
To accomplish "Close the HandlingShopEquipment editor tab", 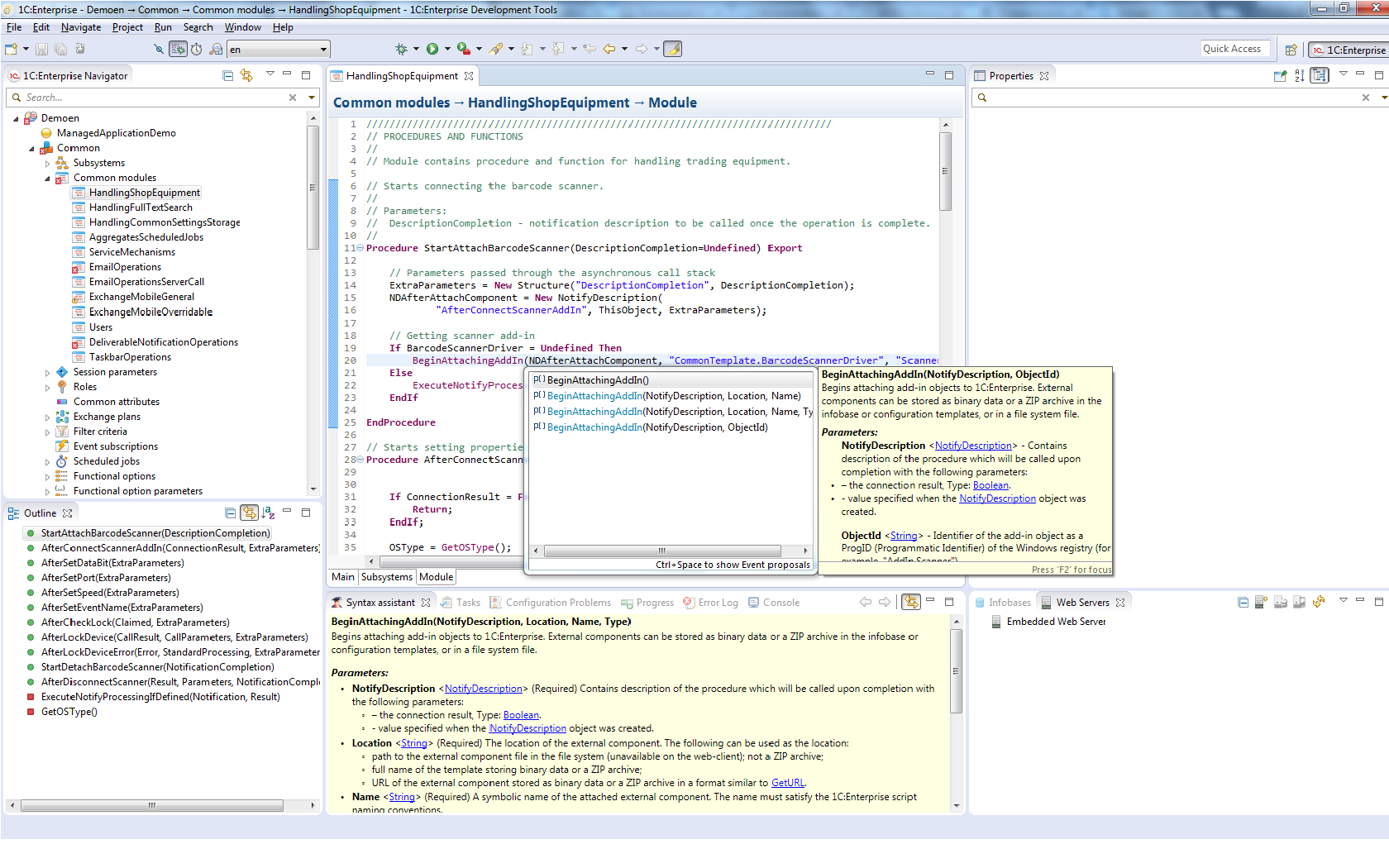I will (x=469, y=75).
